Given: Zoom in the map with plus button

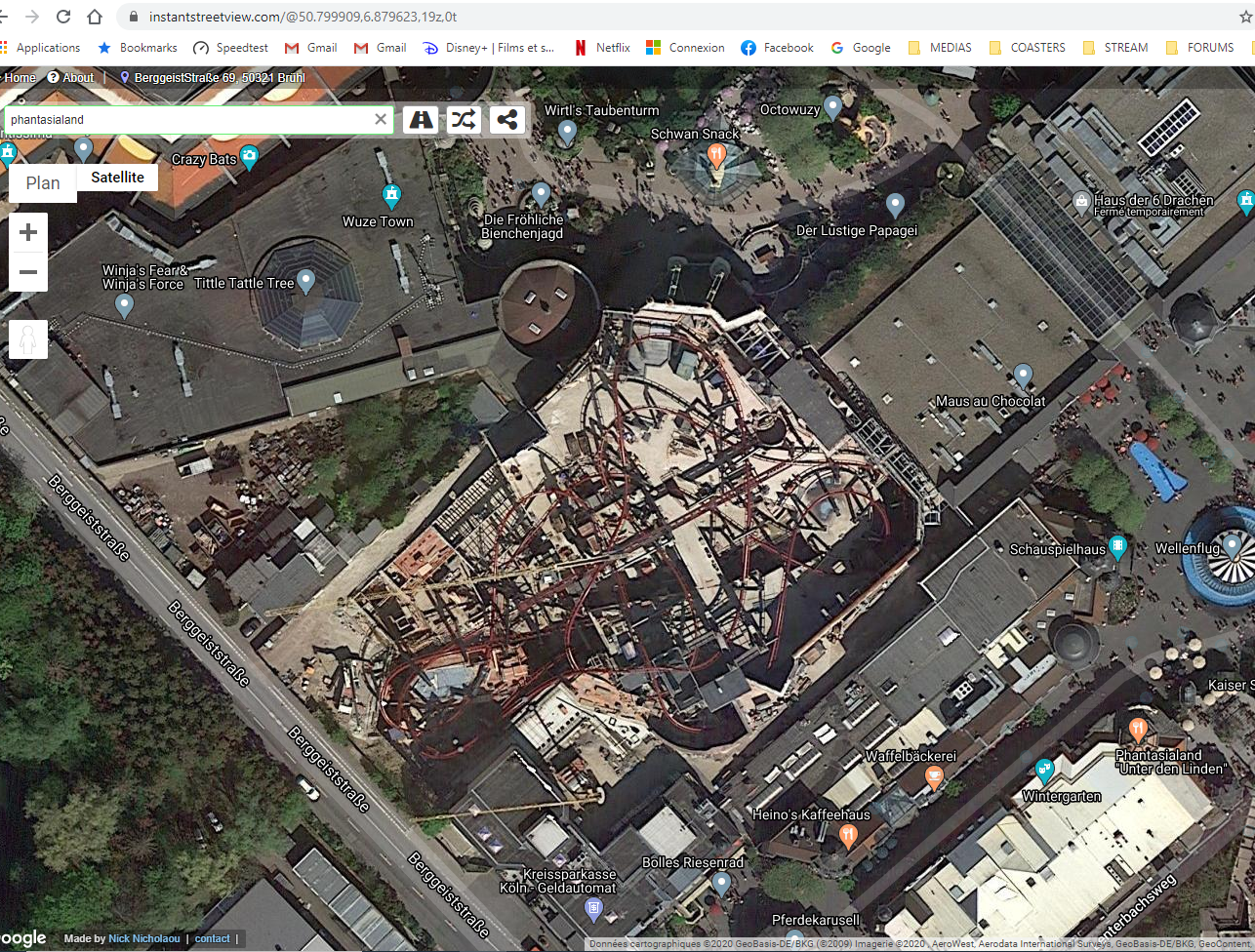Looking at the screenshot, I should tap(28, 232).
